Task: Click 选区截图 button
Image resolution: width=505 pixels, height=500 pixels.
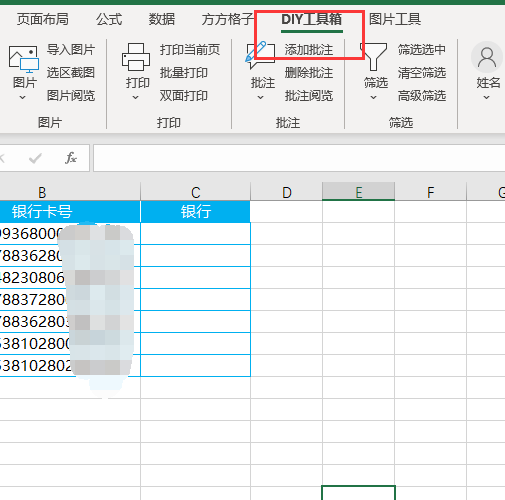Action: click(71, 73)
